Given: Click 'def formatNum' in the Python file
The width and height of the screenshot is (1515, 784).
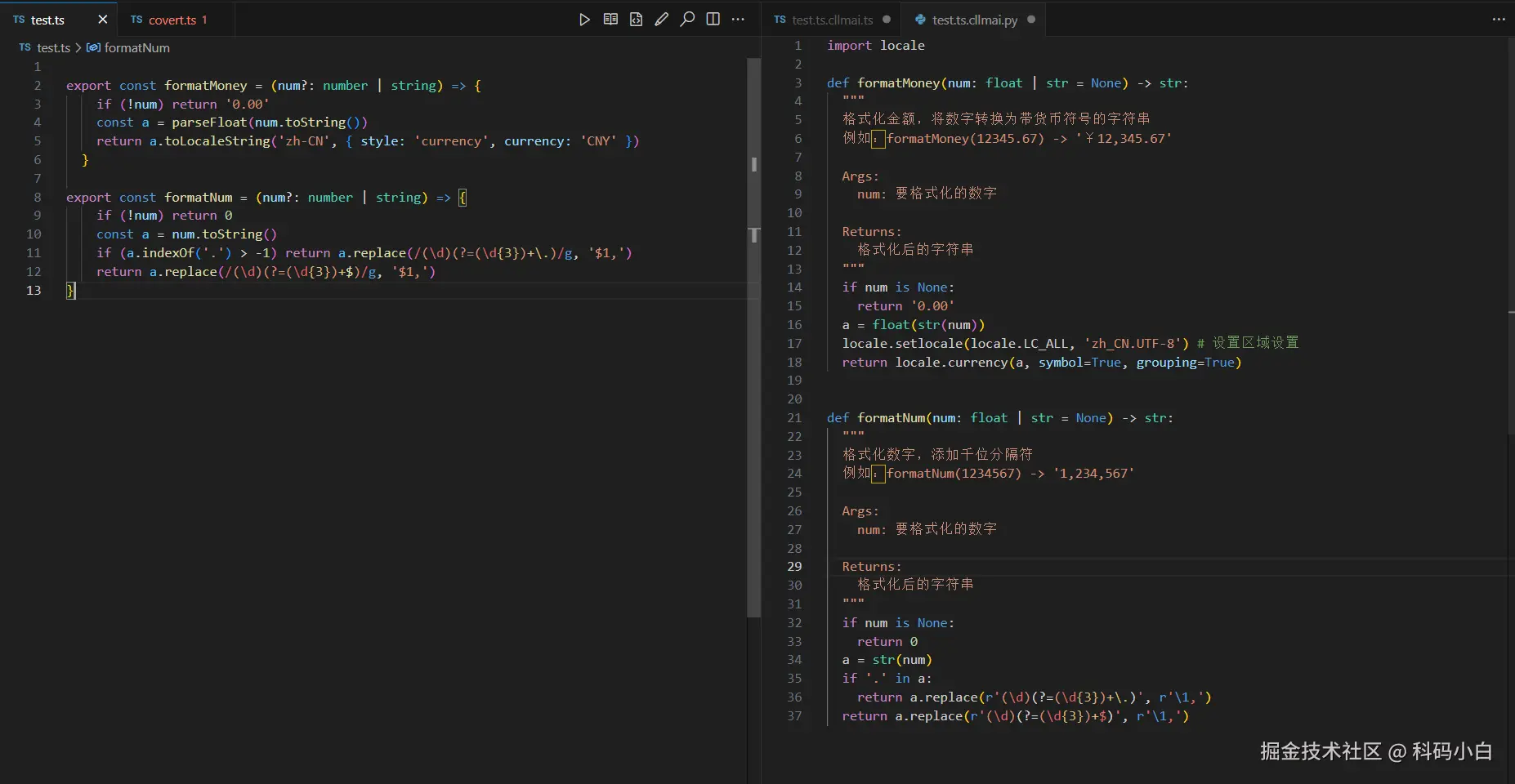Looking at the screenshot, I should click(x=876, y=418).
